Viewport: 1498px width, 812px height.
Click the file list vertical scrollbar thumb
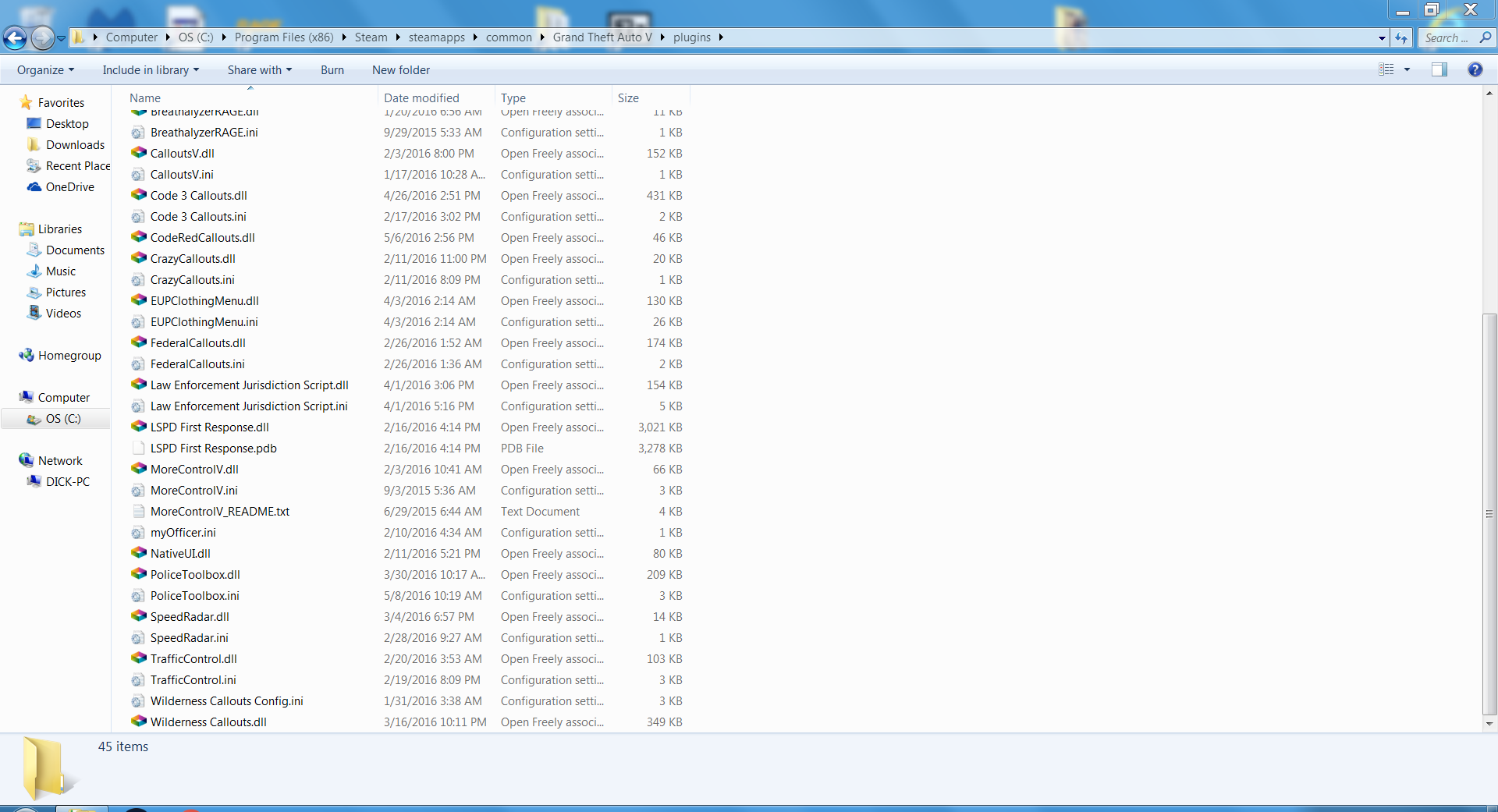tap(1489, 514)
